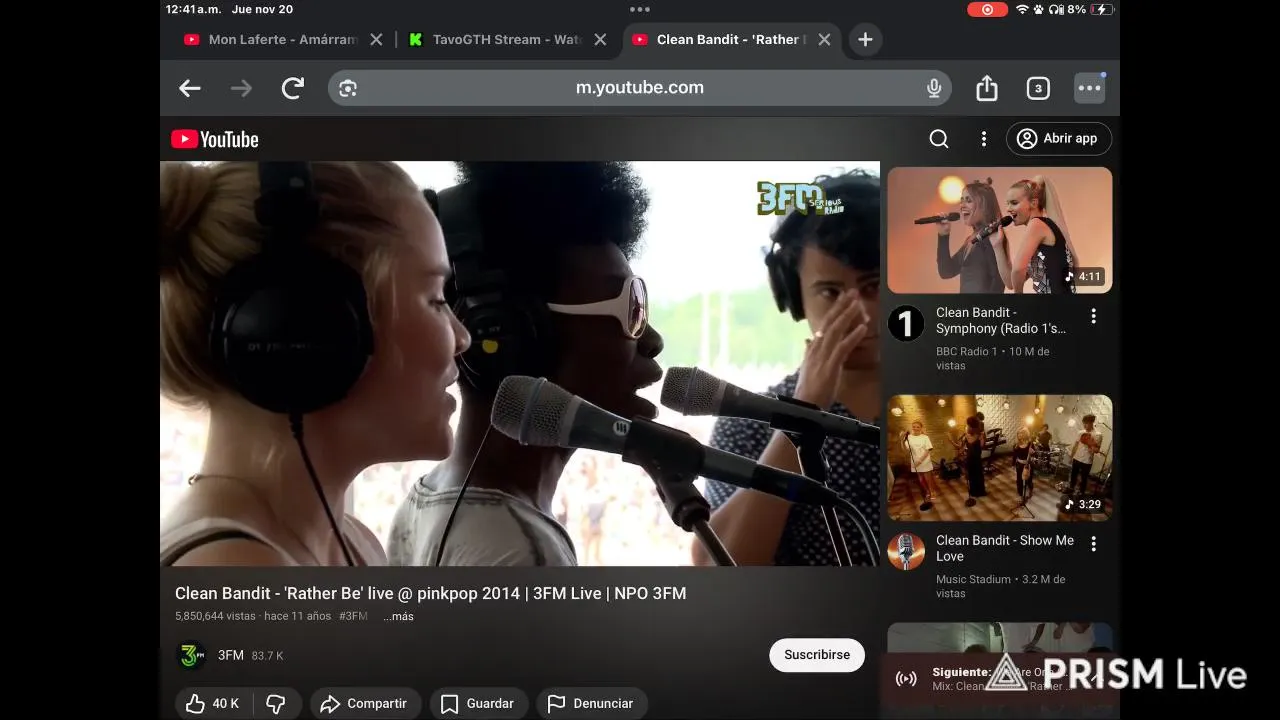Open the tab switcher showing 3 tabs

pyautogui.click(x=1038, y=88)
